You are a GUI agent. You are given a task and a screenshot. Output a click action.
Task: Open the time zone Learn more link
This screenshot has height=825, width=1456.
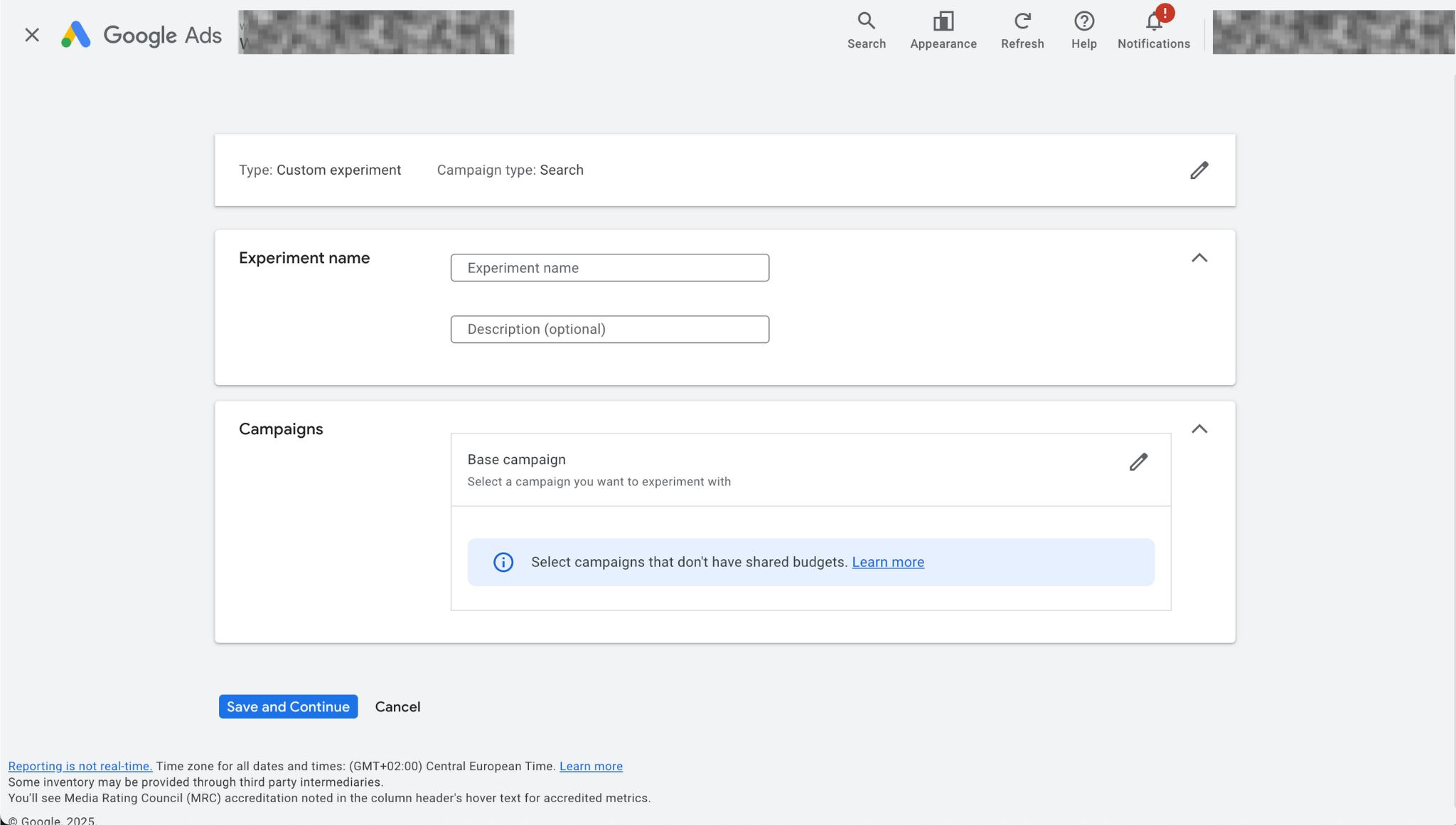click(591, 766)
